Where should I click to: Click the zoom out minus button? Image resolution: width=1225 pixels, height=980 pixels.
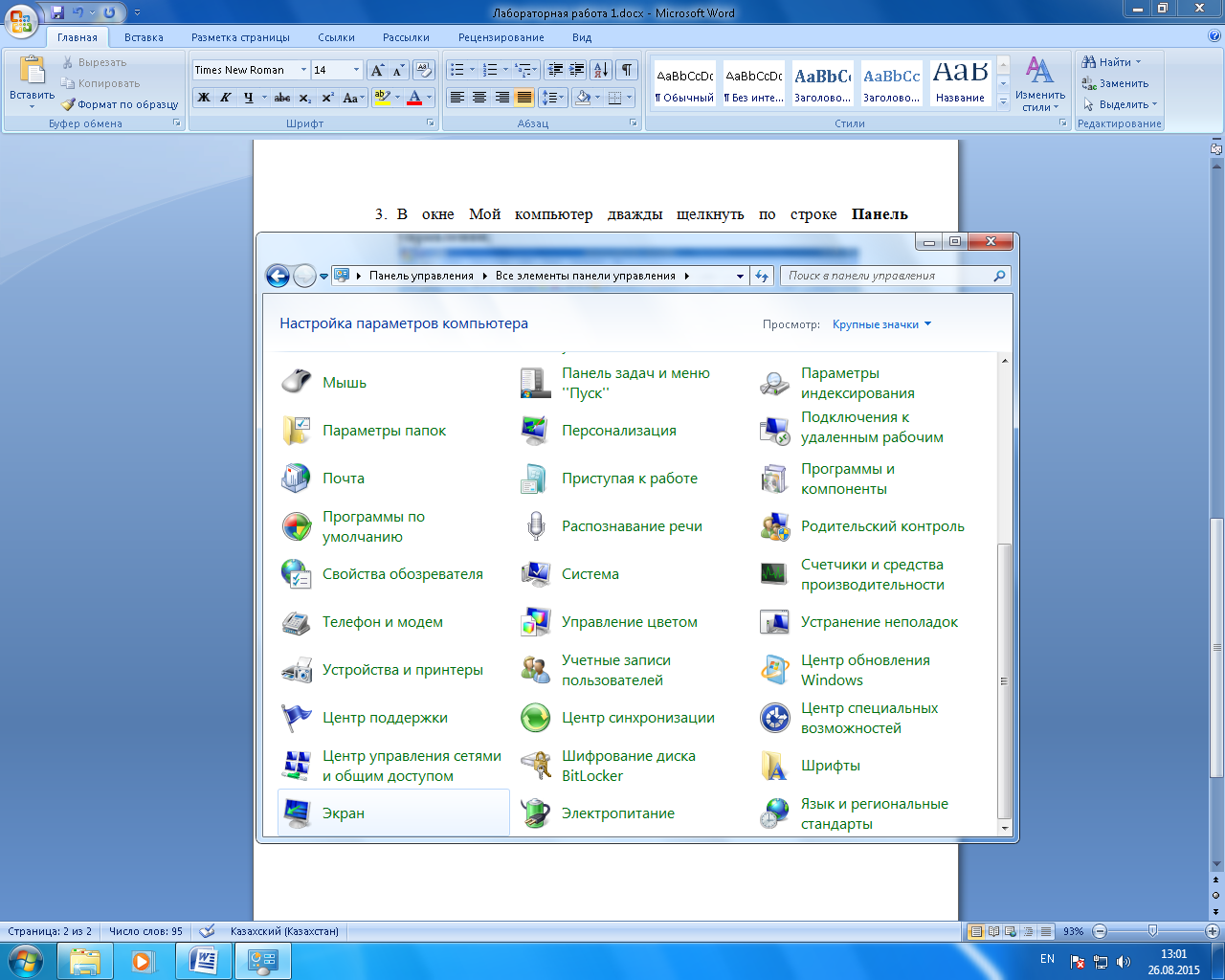1100,931
